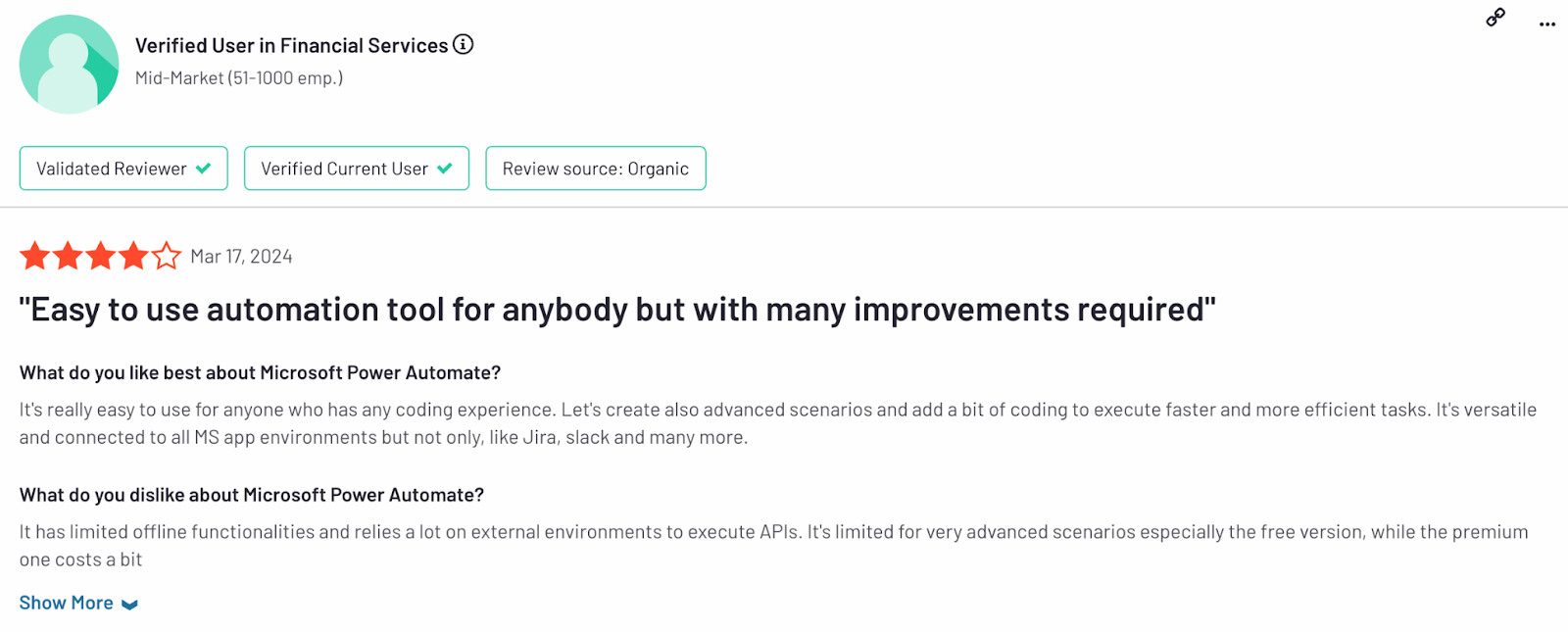Toggle the Verified Current User badge
Image resolution: width=1568 pixels, height=632 pixels.
356,168
